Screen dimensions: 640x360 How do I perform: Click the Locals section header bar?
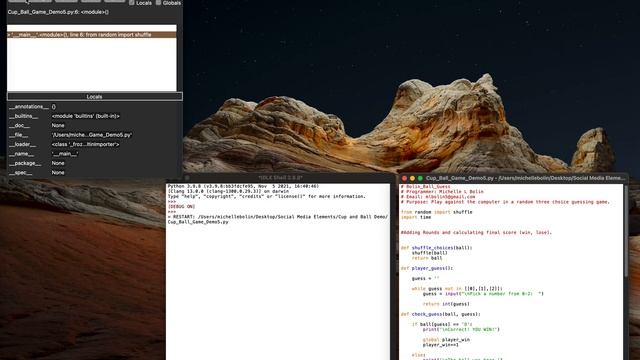tap(95, 97)
